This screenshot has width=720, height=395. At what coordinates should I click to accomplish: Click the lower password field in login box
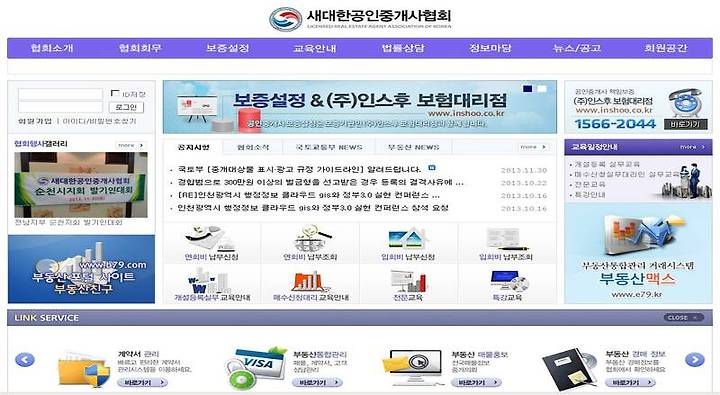point(61,107)
